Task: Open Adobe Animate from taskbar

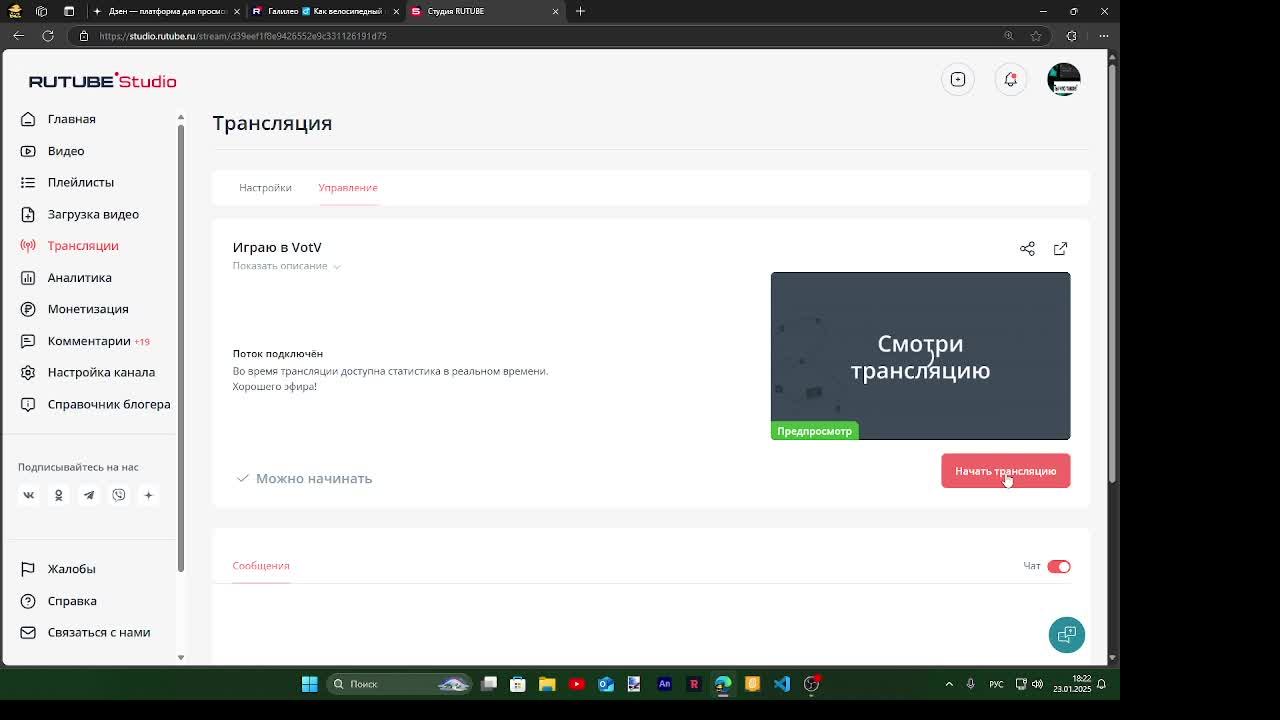Action: coord(664,684)
